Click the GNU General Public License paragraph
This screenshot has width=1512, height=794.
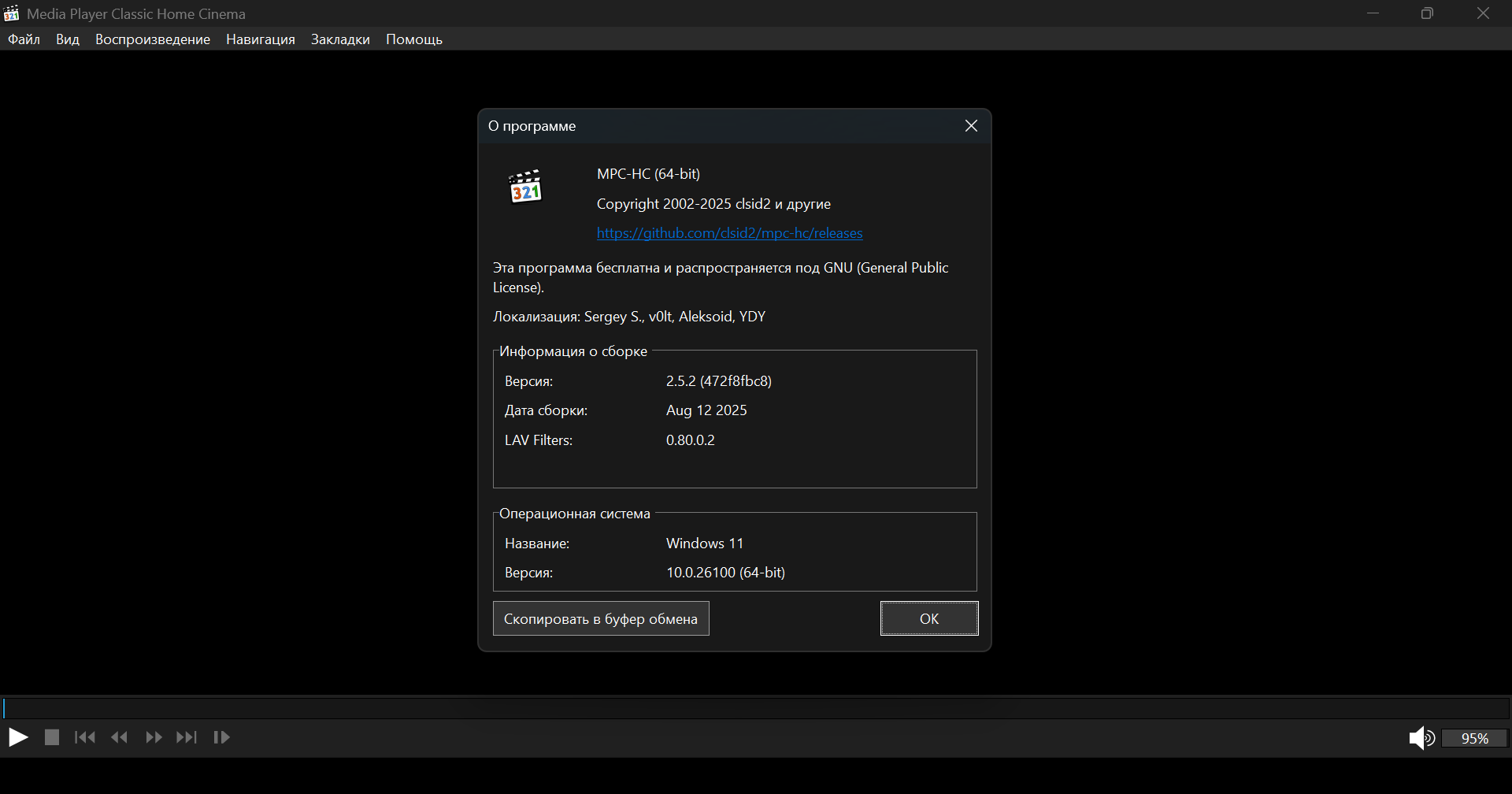click(x=721, y=277)
